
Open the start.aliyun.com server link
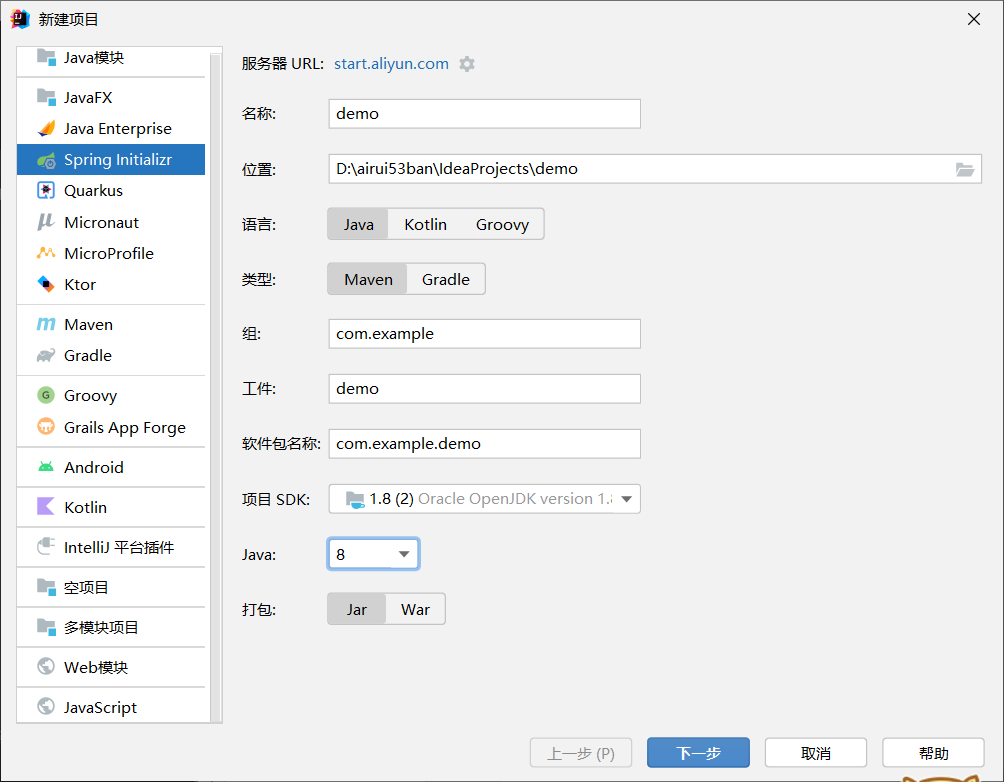(391, 64)
